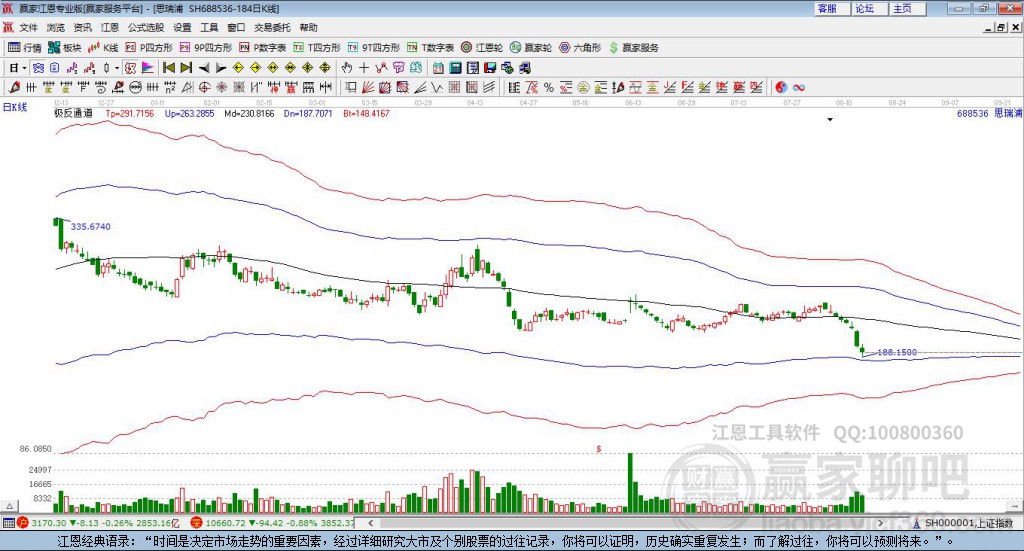Click the calendar date icon

coord(438,68)
